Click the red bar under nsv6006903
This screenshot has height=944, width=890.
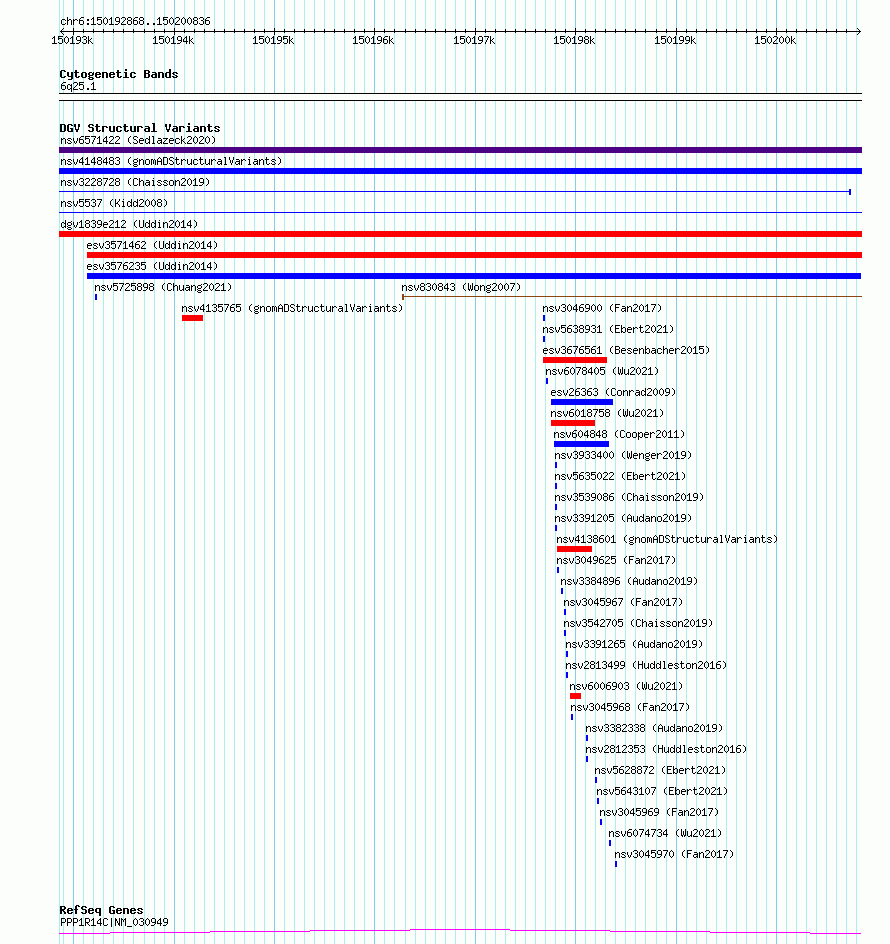576,698
